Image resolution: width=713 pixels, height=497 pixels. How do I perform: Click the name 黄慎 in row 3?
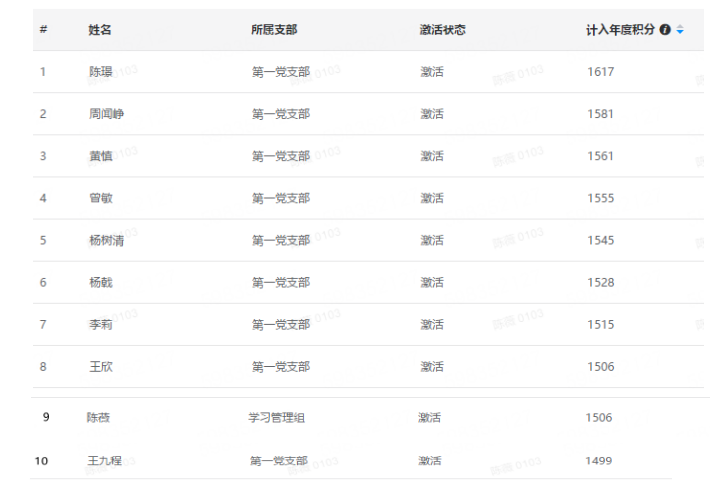[101, 156]
